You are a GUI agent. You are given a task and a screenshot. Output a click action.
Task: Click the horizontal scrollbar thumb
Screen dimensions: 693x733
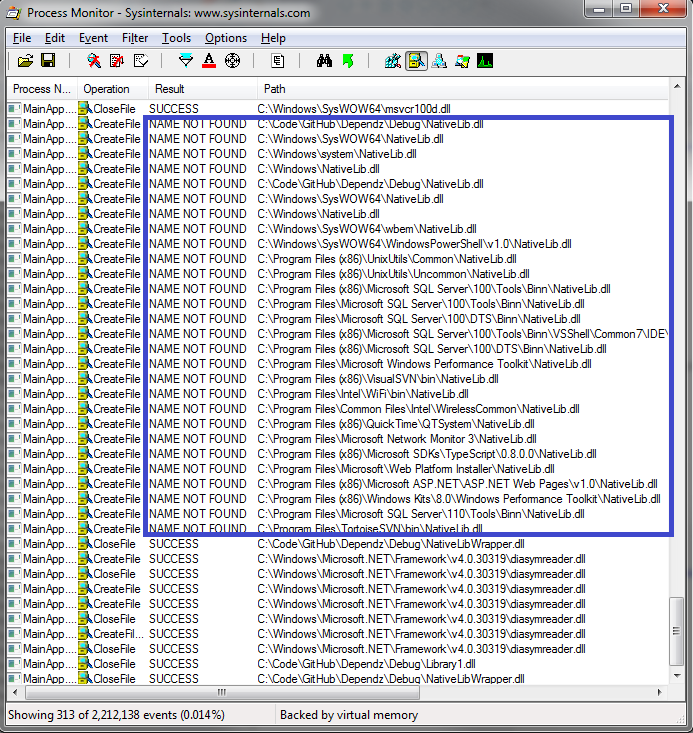tap(222, 692)
